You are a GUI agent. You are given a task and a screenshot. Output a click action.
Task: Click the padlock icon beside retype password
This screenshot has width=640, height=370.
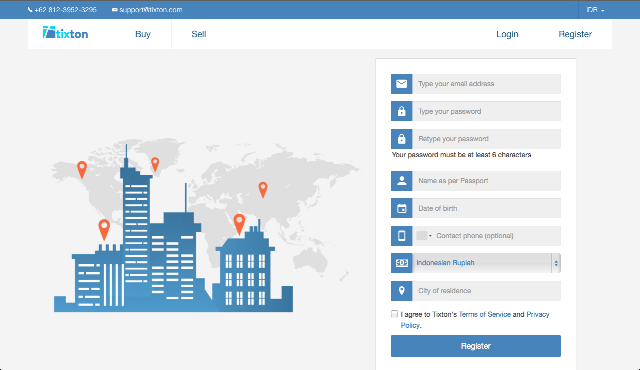tap(402, 139)
